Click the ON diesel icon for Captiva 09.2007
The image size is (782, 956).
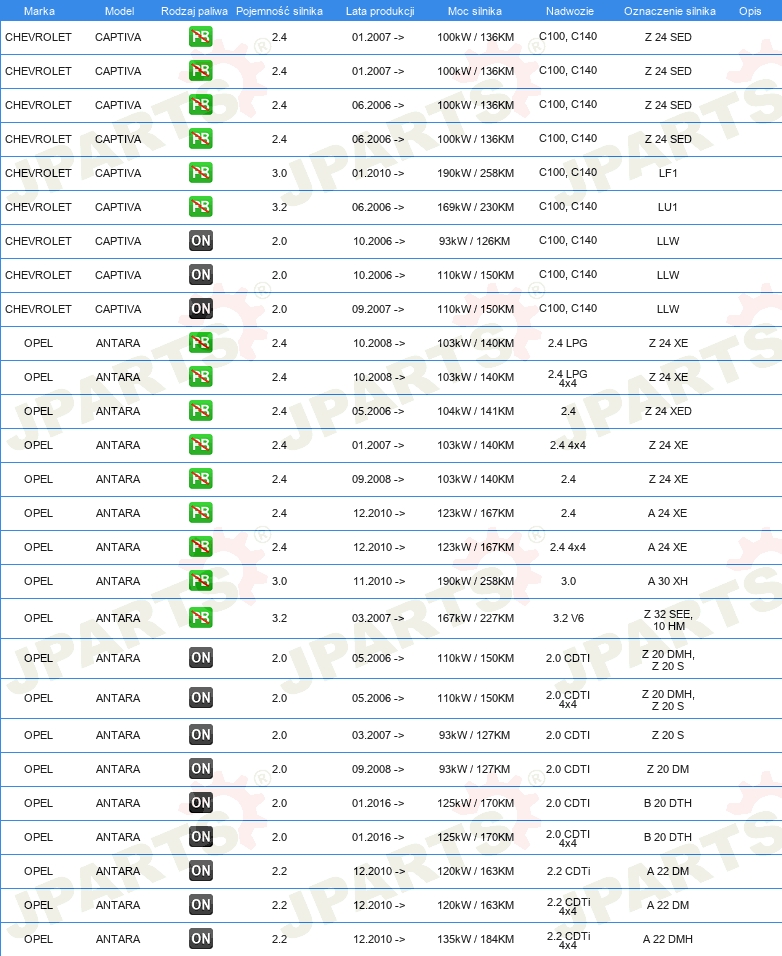(x=201, y=309)
